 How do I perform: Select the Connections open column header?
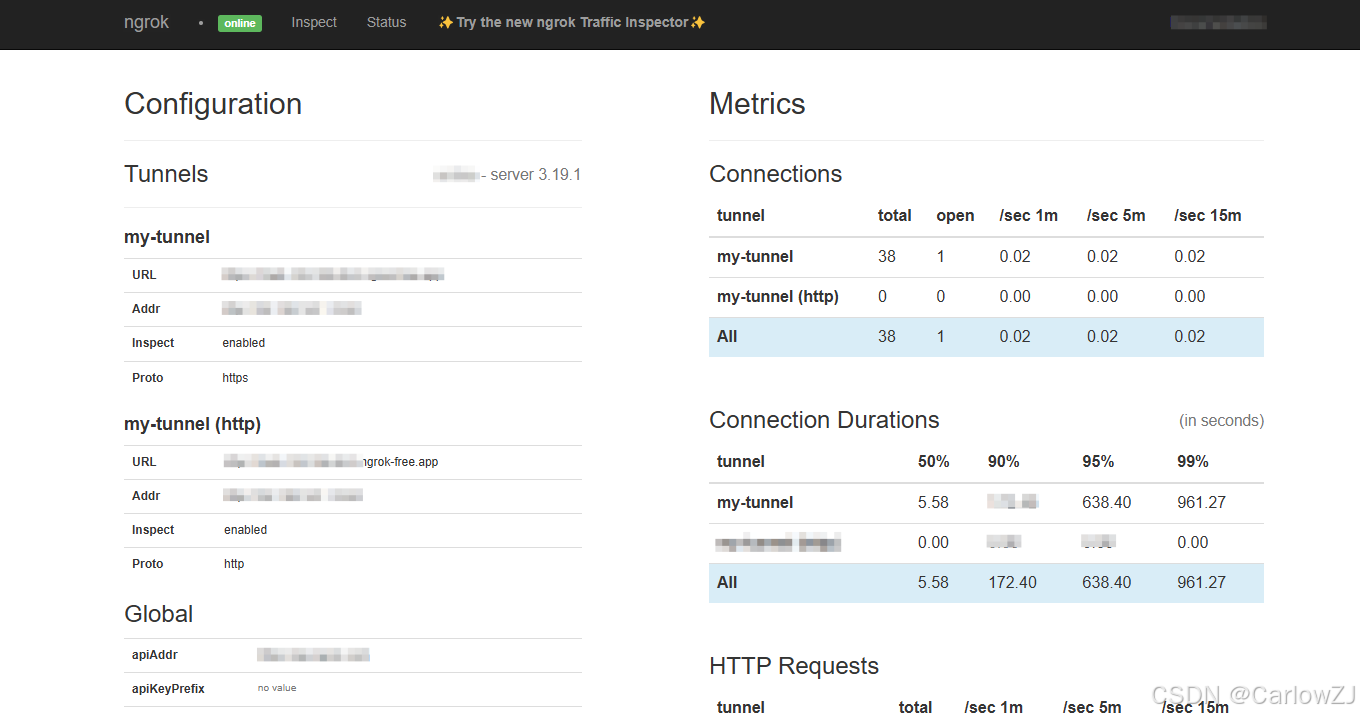955,216
